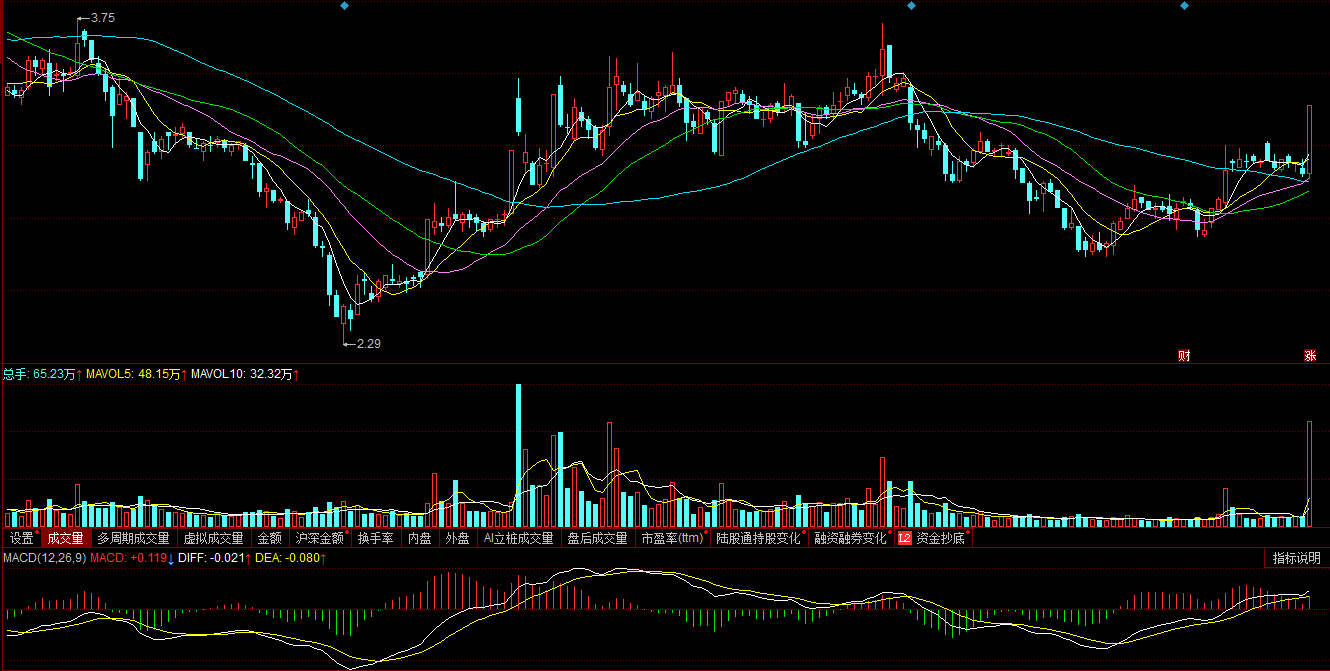This screenshot has height=671, width=1330.
Task: Switch to 虚拟成交量 tab
Action: 213,538
